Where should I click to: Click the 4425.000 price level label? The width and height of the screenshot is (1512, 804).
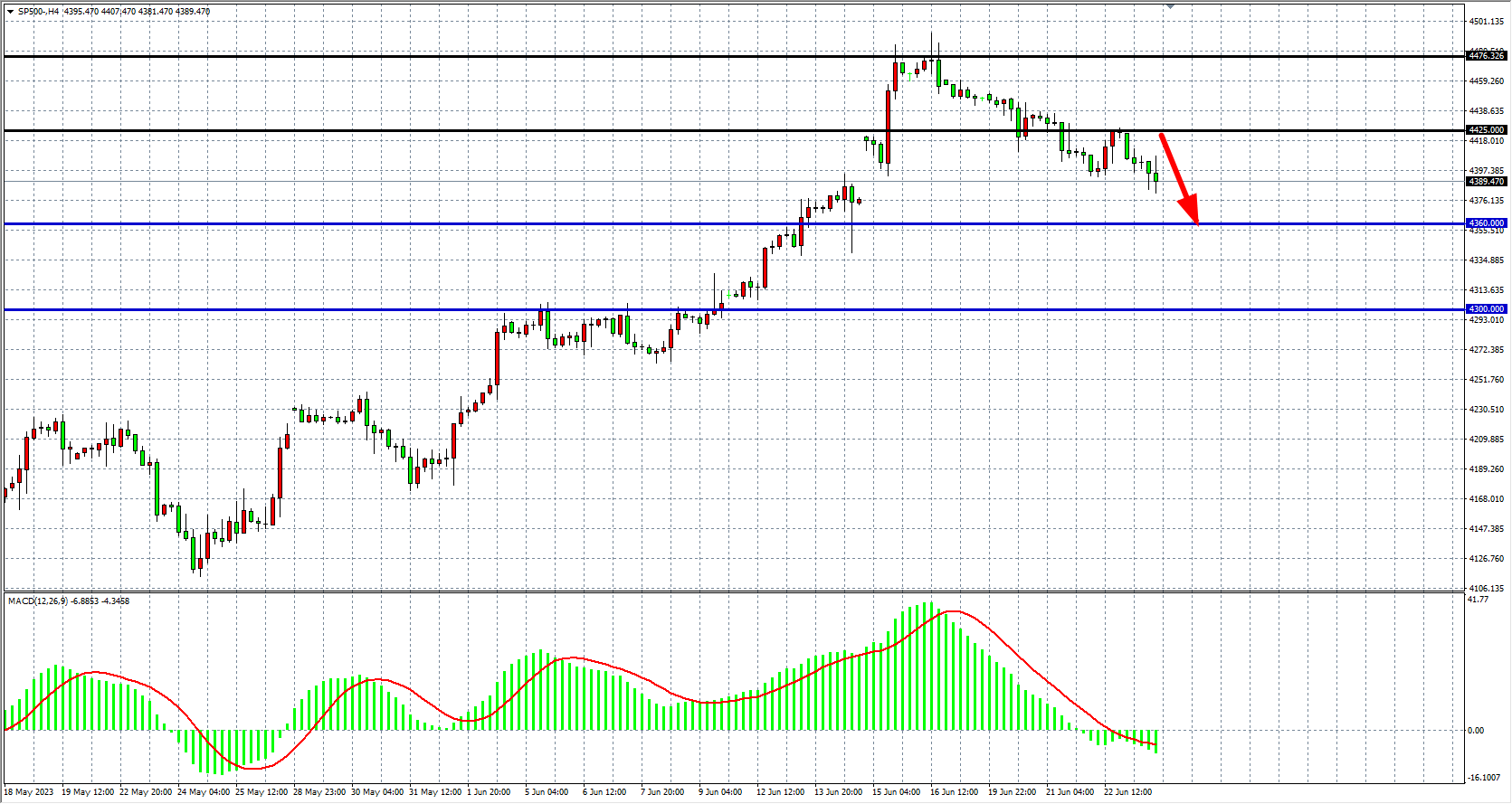click(1487, 130)
